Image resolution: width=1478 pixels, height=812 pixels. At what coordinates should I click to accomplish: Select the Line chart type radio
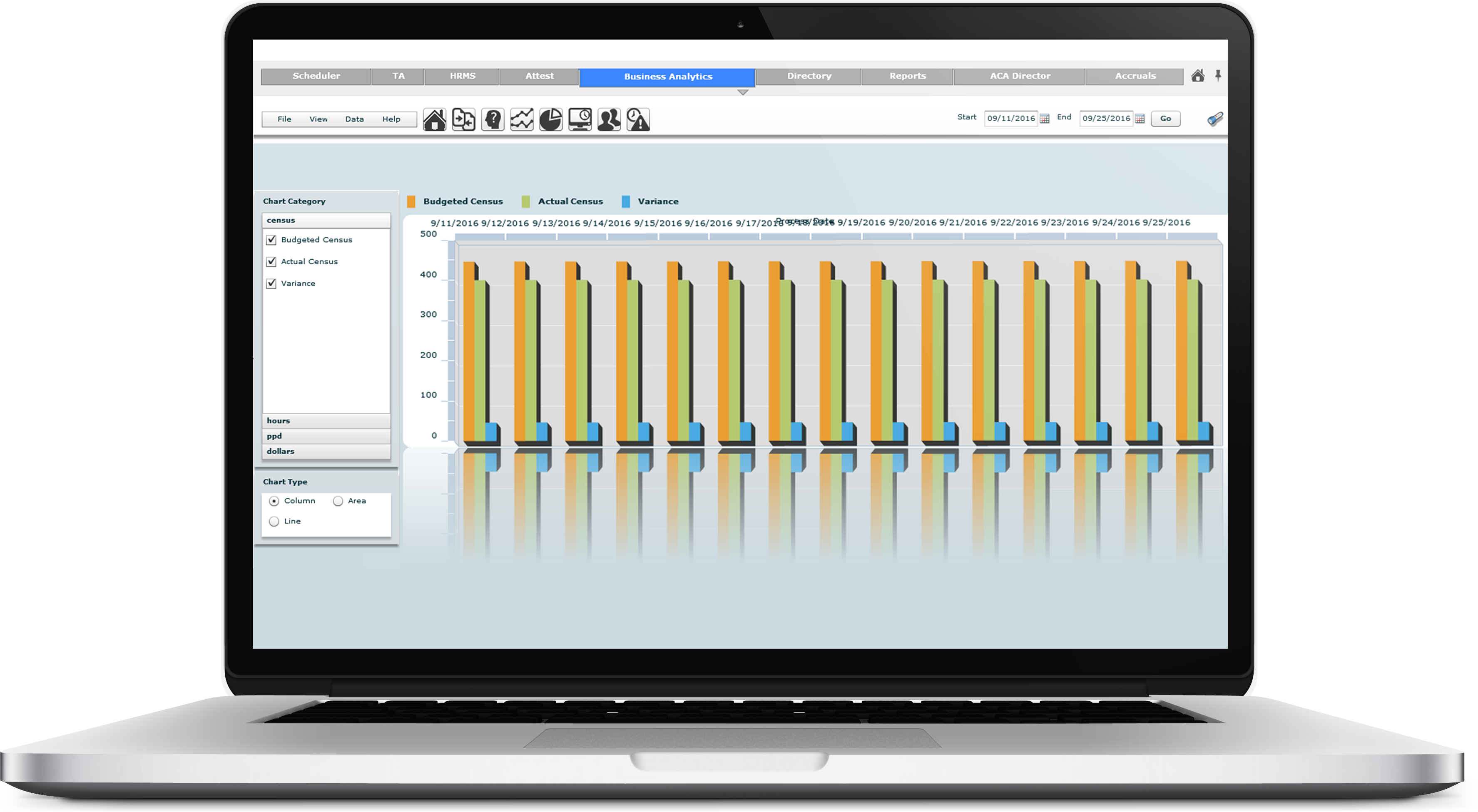pos(274,521)
